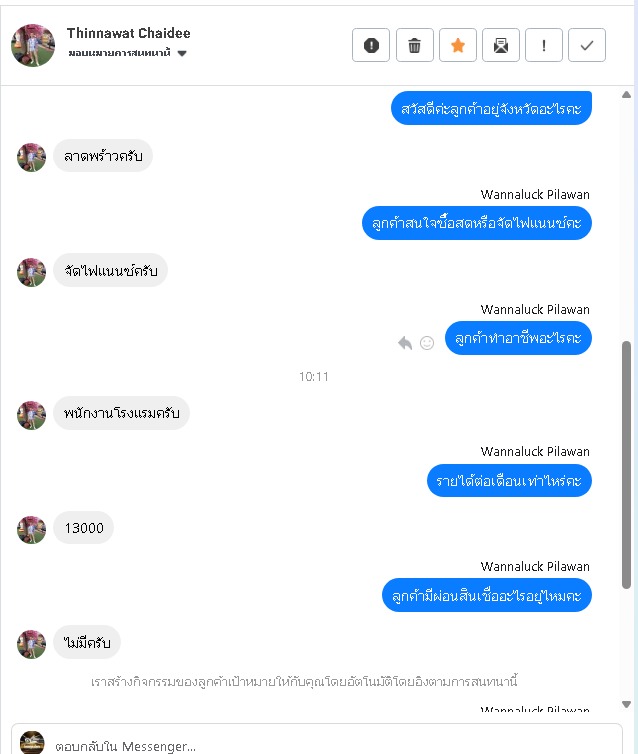
Task: Open Thinnawat Chaidee profile picture
Action: coord(33,45)
